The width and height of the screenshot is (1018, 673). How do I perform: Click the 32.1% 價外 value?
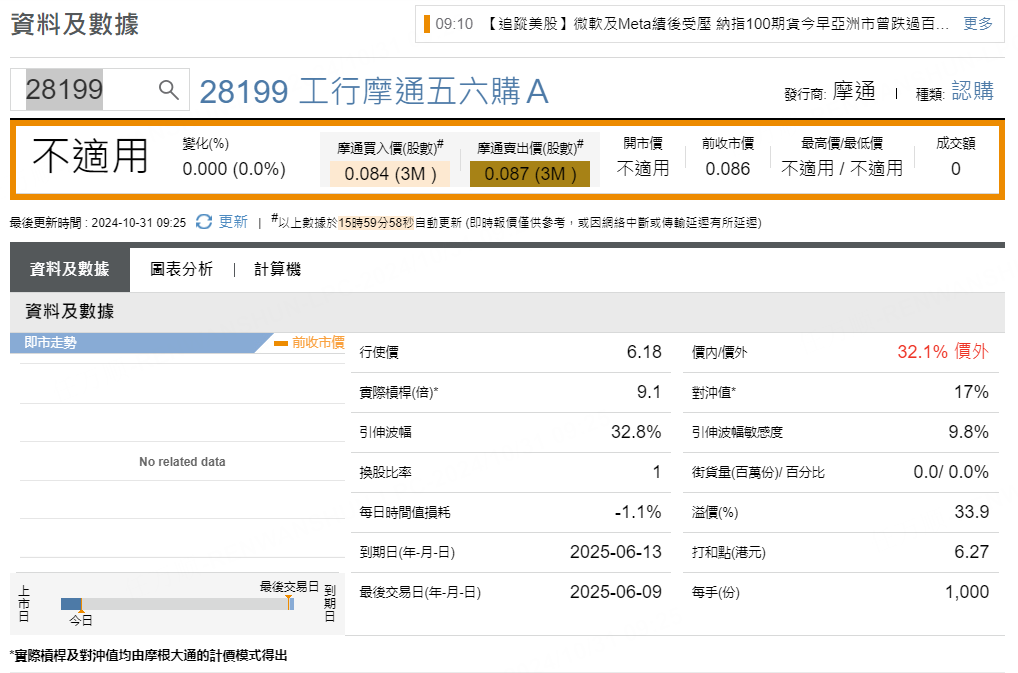point(943,352)
